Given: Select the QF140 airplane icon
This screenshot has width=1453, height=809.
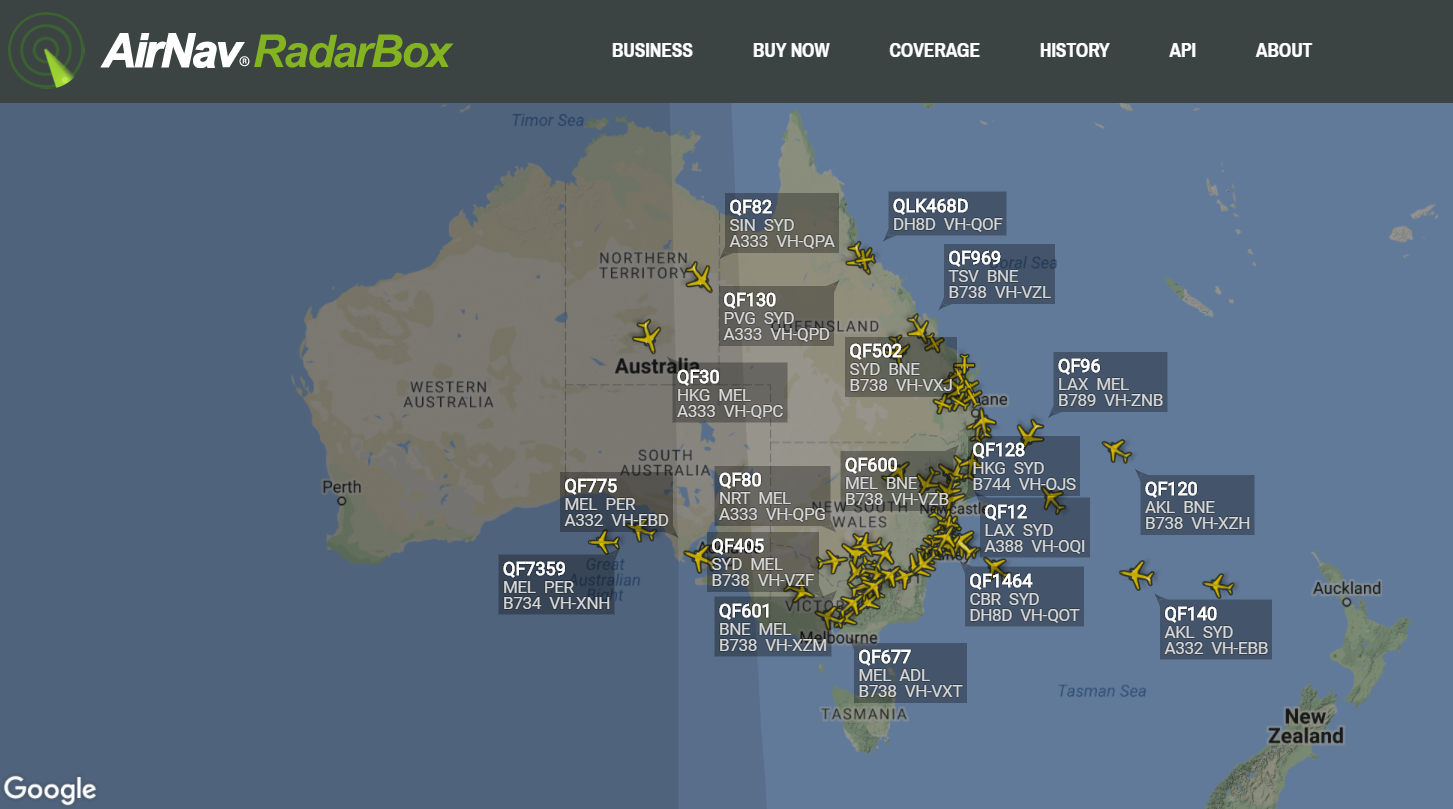Looking at the screenshot, I should pyautogui.click(x=1137, y=575).
